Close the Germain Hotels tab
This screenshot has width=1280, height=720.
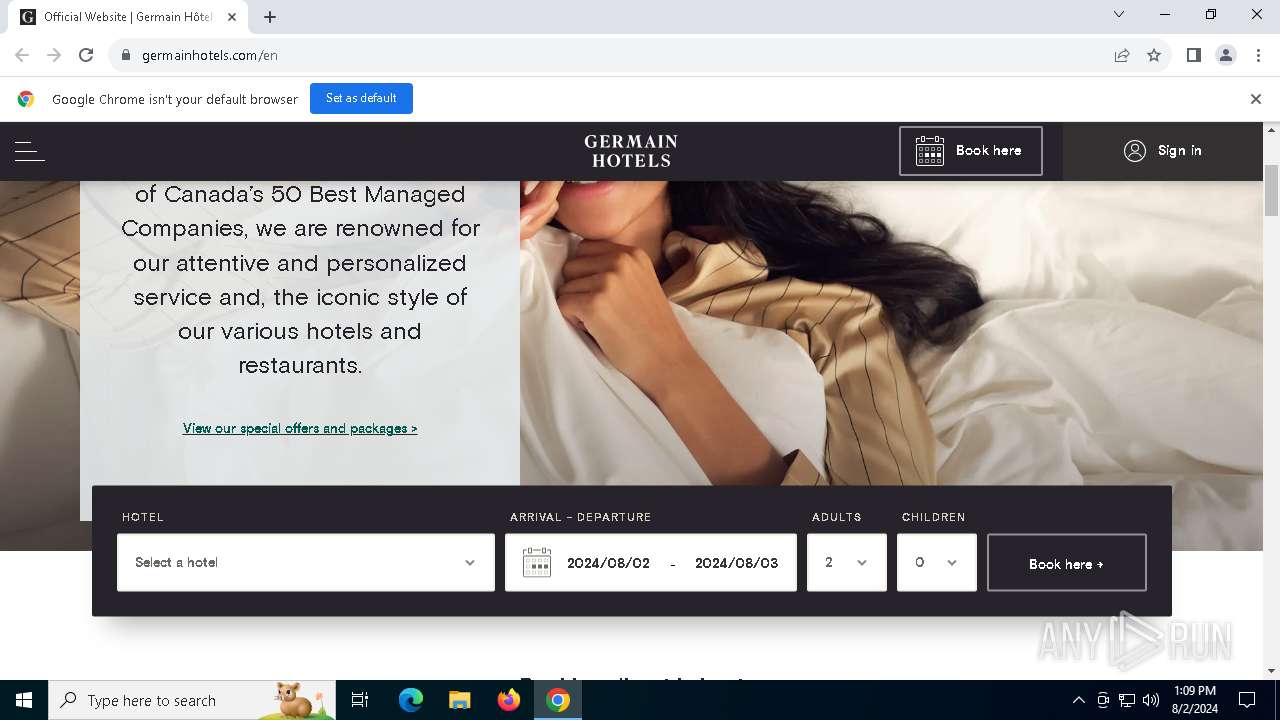click(x=232, y=17)
